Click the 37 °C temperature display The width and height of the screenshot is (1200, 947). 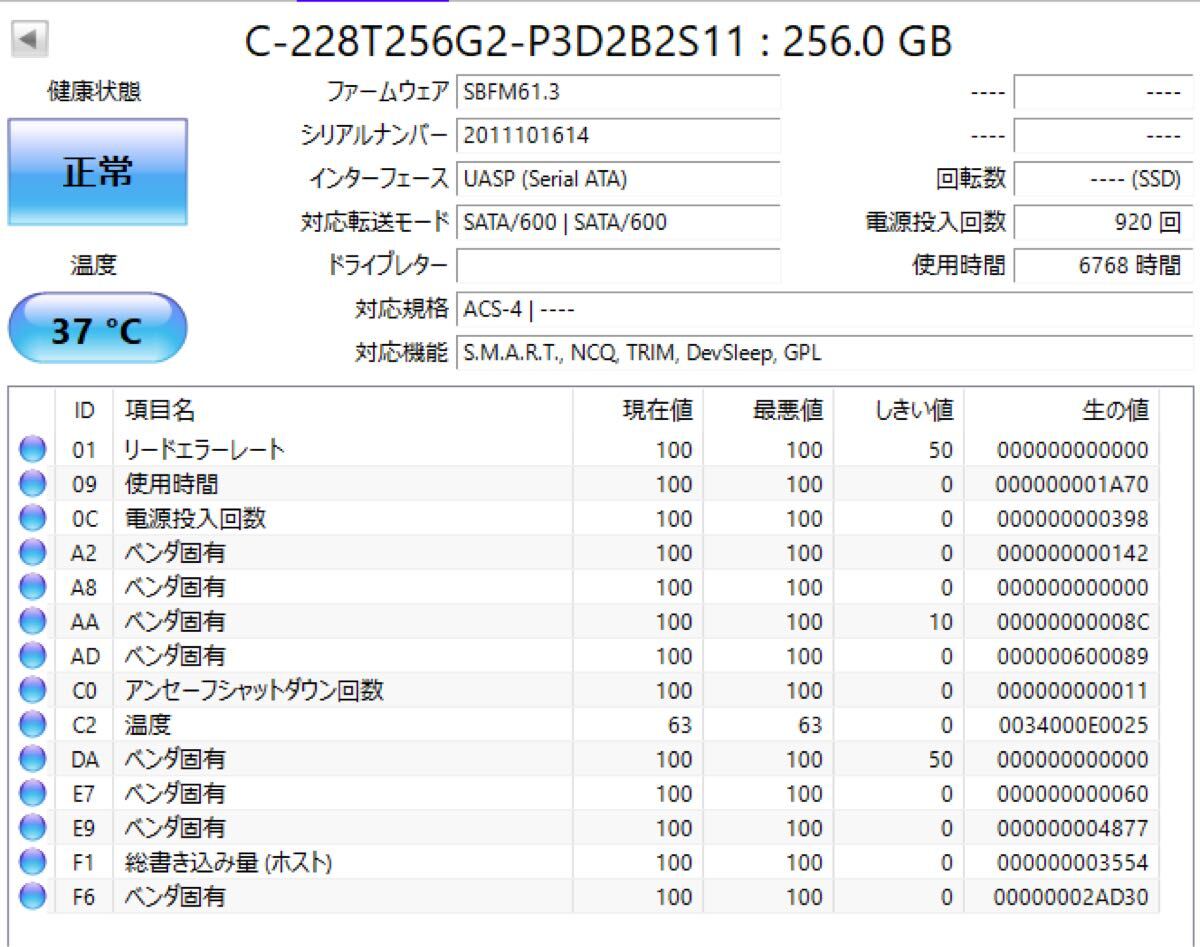point(96,327)
